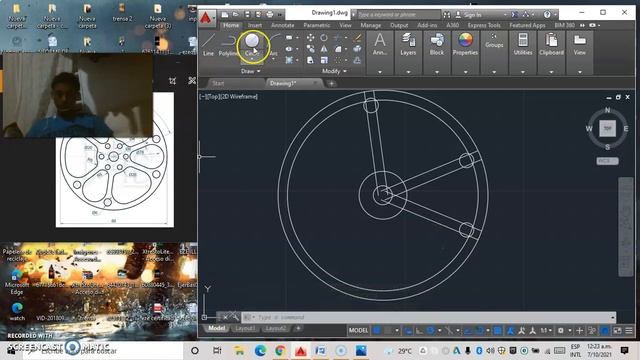Open the Parametric ribbon tab
This screenshot has width=640, height=360.
click(x=317, y=25)
